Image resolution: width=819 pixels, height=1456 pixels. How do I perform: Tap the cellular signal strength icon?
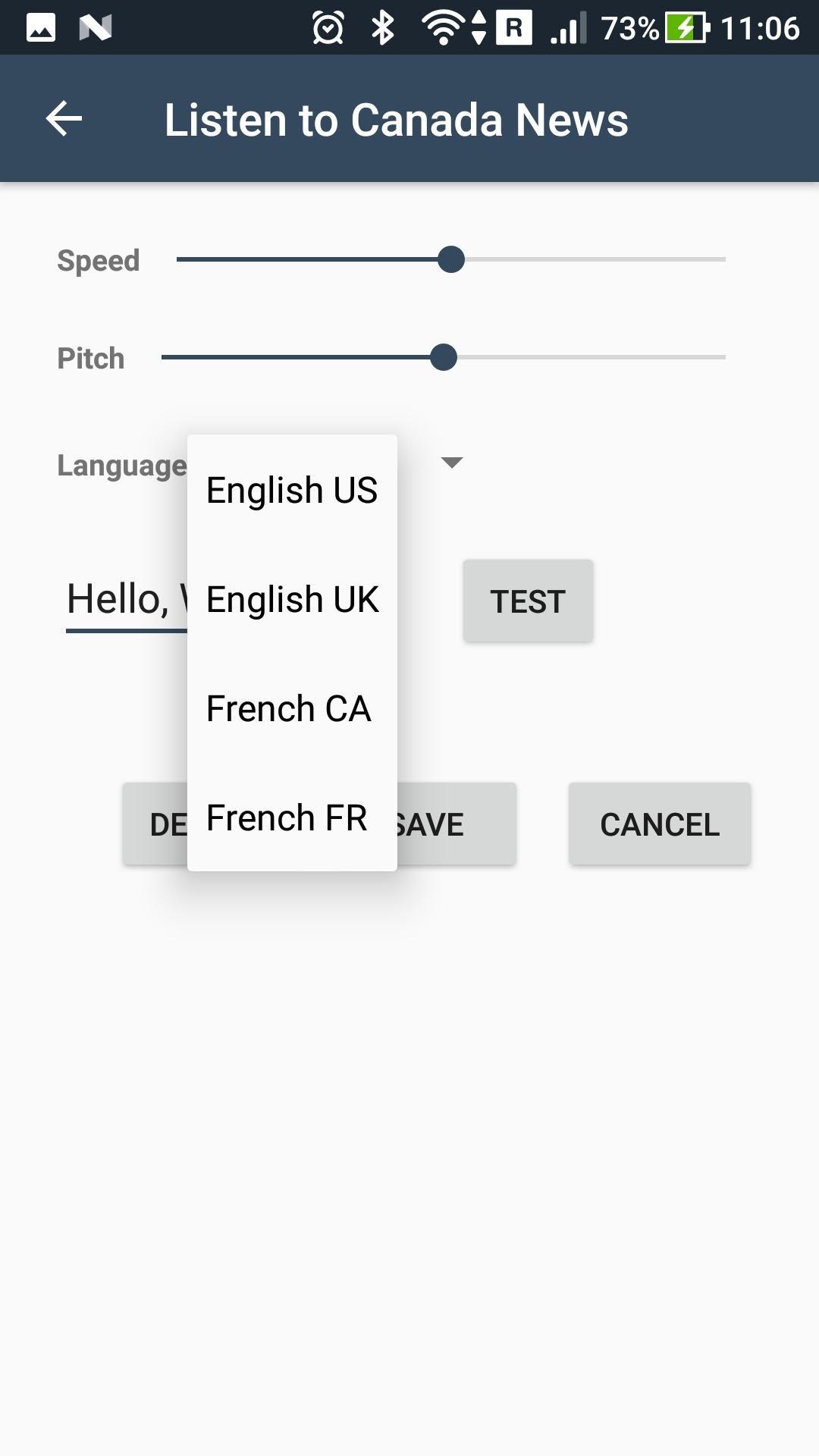pyautogui.click(x=569, y=29)
